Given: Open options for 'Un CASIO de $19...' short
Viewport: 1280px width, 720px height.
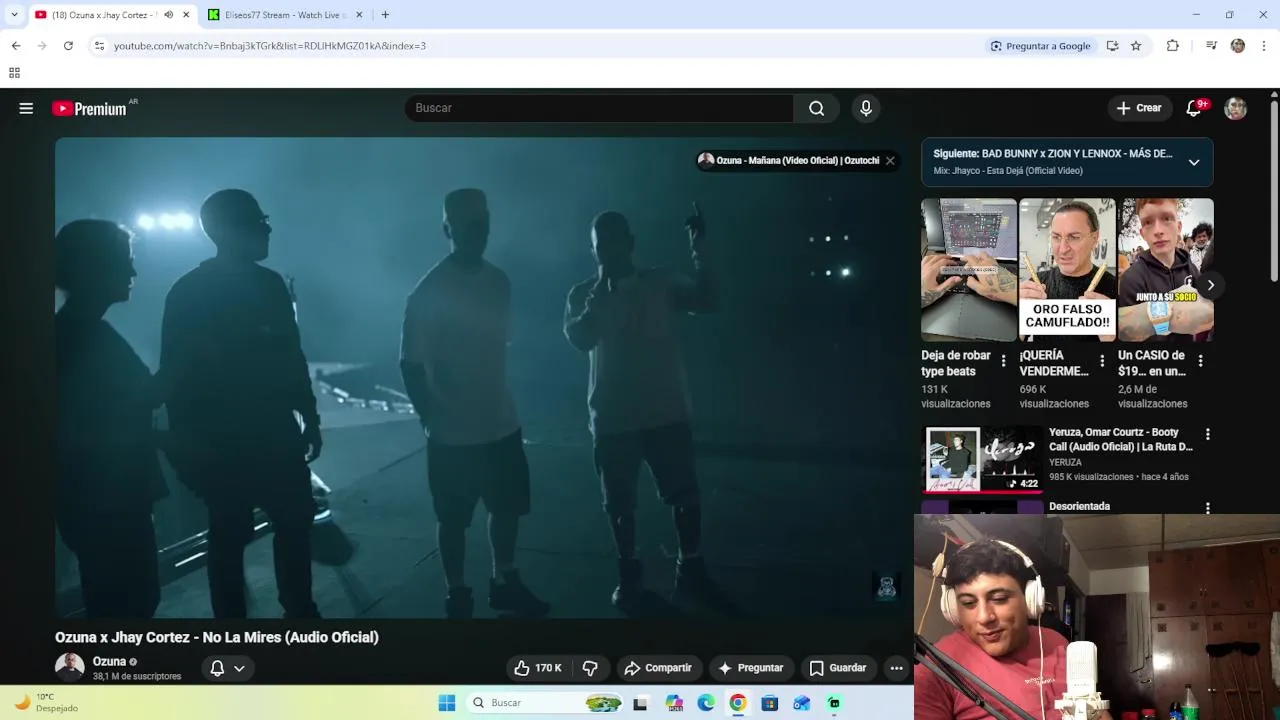Looking at the screenshot, I should tap(1200, 361).
